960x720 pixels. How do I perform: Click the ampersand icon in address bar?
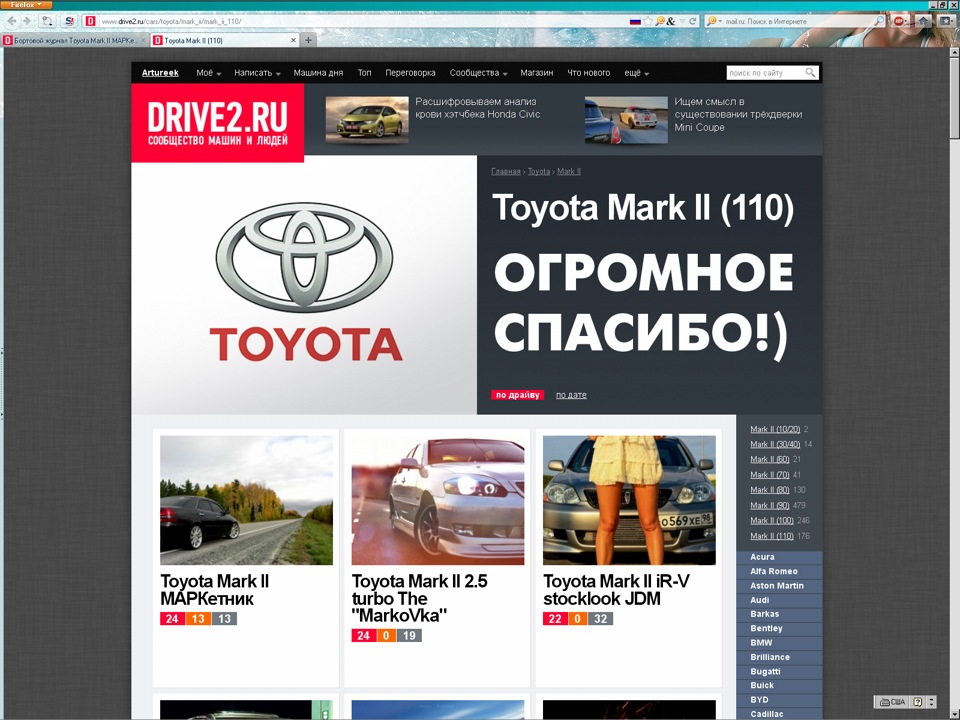671,21
